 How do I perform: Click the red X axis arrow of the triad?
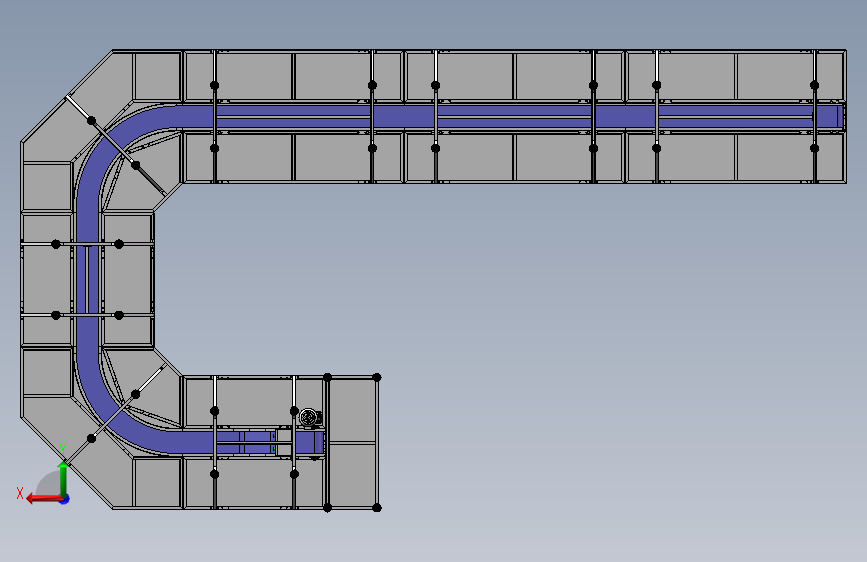[x=44, y=499]
